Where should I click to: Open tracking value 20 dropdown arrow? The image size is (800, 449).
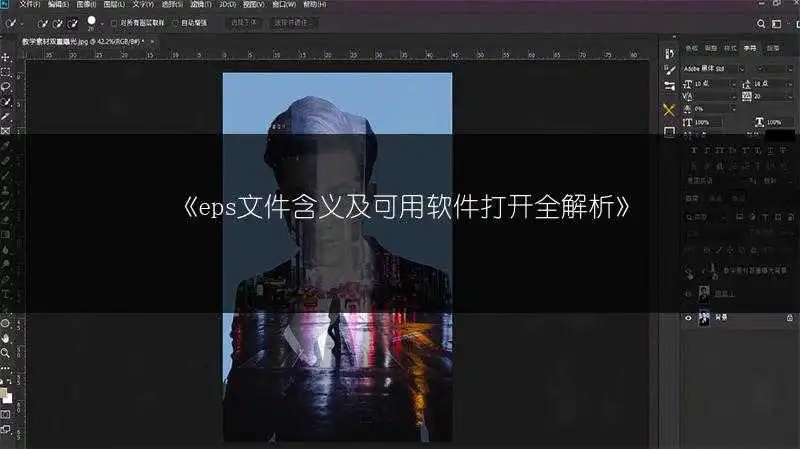pyautogui.click(x=790, y=96)
